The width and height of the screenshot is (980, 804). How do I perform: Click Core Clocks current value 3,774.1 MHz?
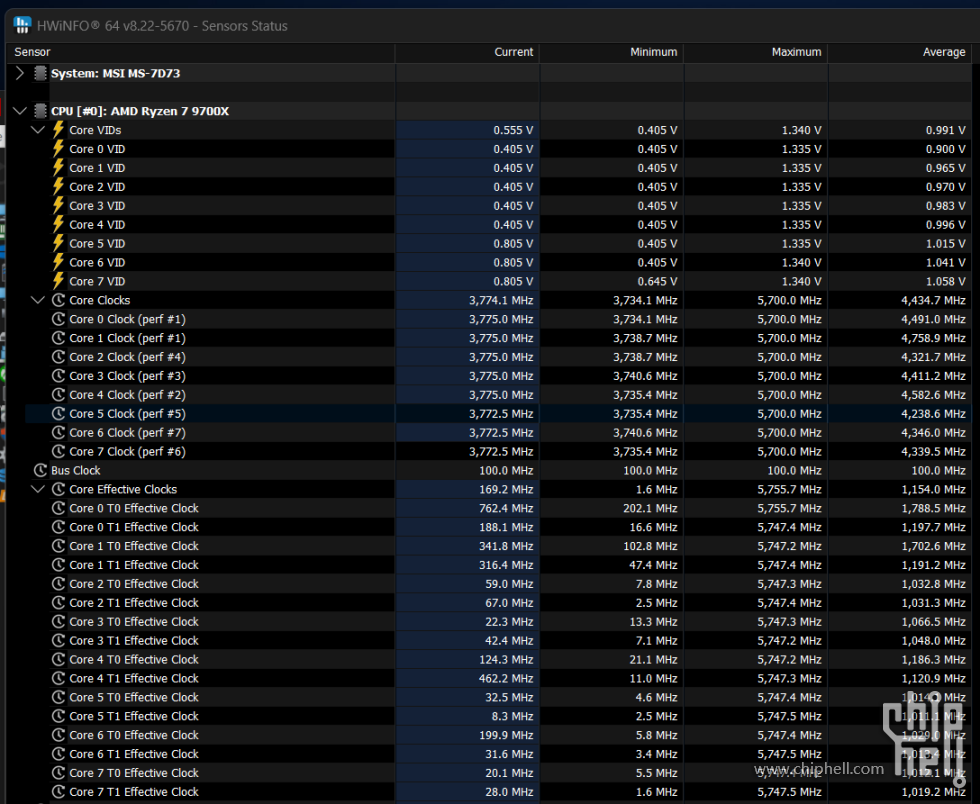[501, 300]
